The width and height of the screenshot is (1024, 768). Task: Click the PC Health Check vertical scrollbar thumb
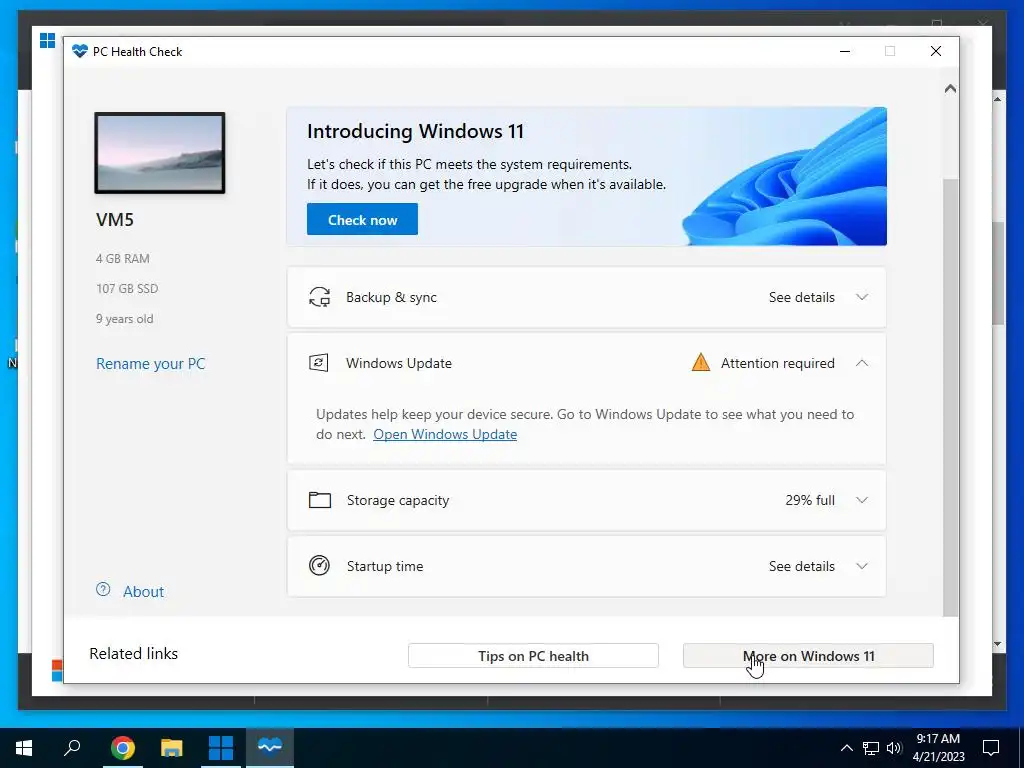(x=950, y=397)
